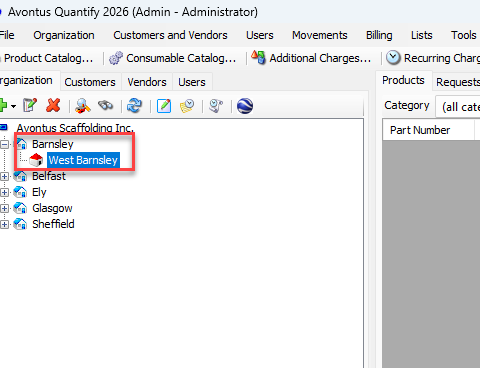
Task: Click the edit properties notepad icon
Action: coord(30,106)
